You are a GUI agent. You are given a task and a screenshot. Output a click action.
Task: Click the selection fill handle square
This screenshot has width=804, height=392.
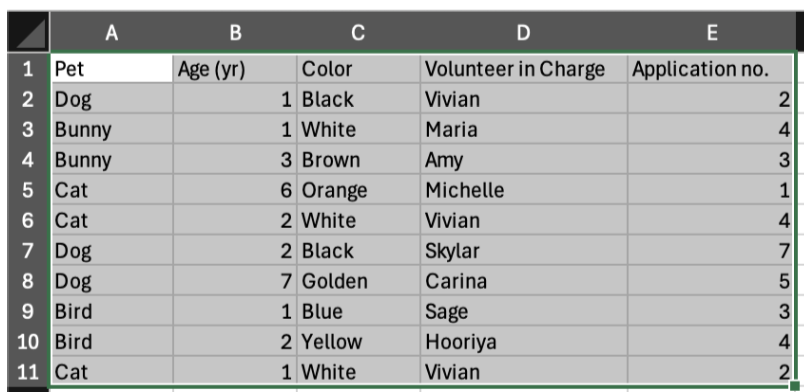pyautogui.click(x=794, y=385)
